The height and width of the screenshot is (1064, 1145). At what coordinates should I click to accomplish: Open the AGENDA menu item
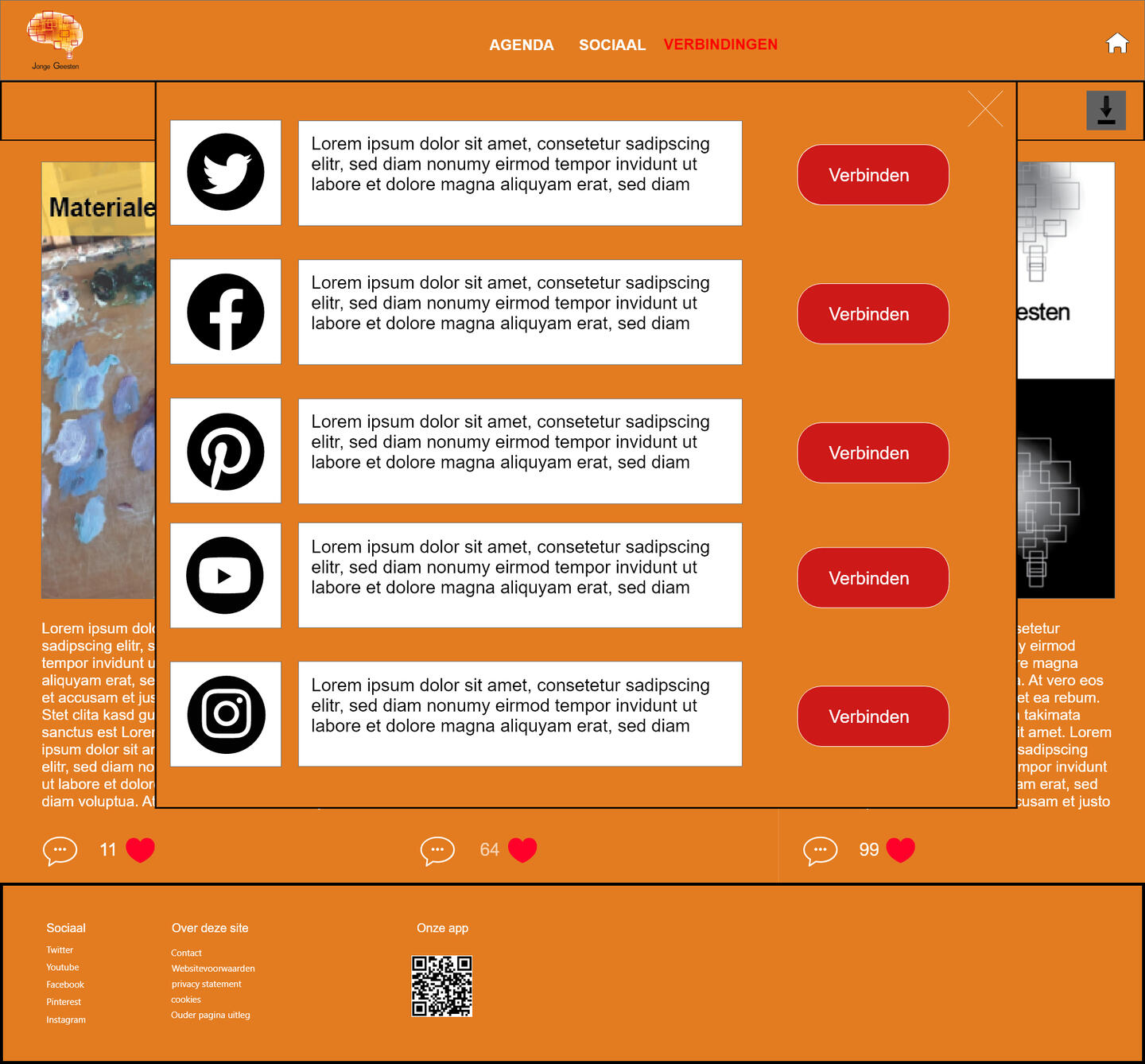521,45
